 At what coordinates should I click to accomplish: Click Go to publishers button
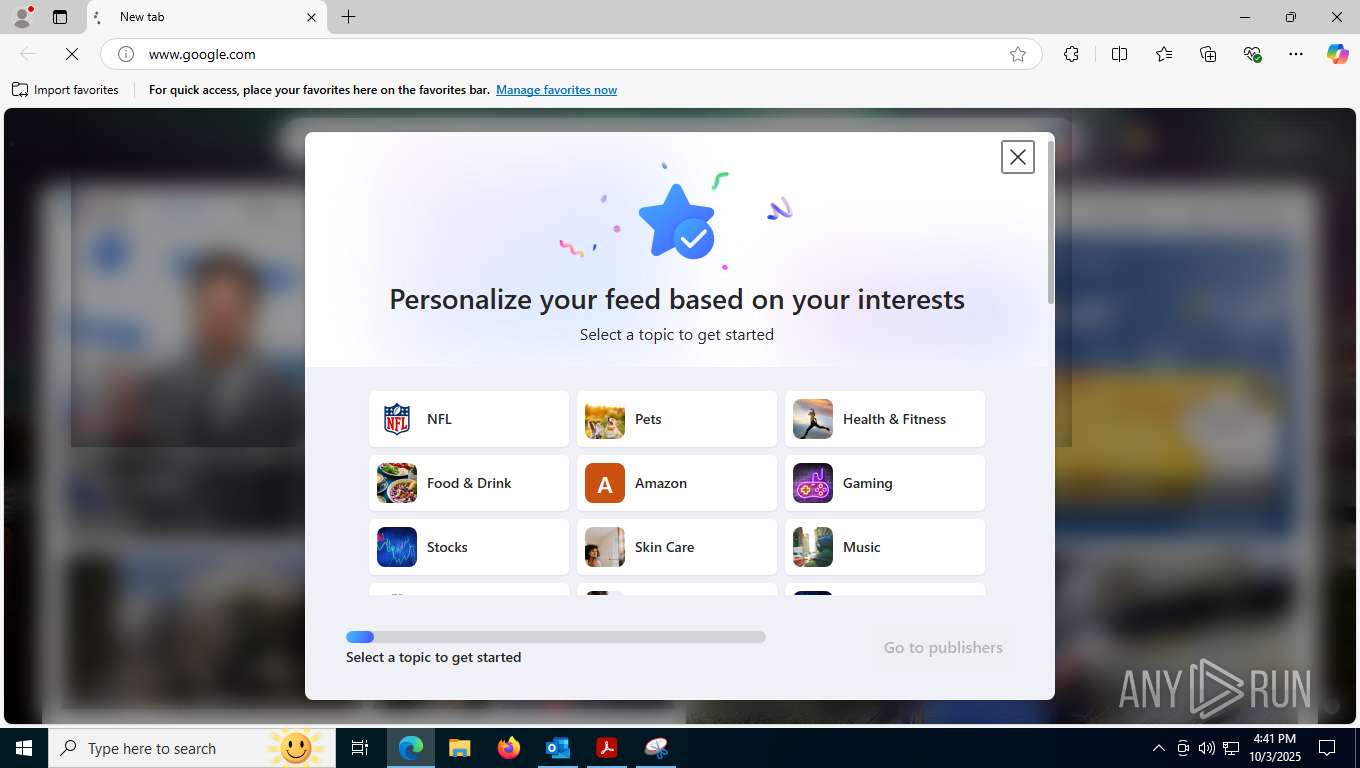coord(943,648)
